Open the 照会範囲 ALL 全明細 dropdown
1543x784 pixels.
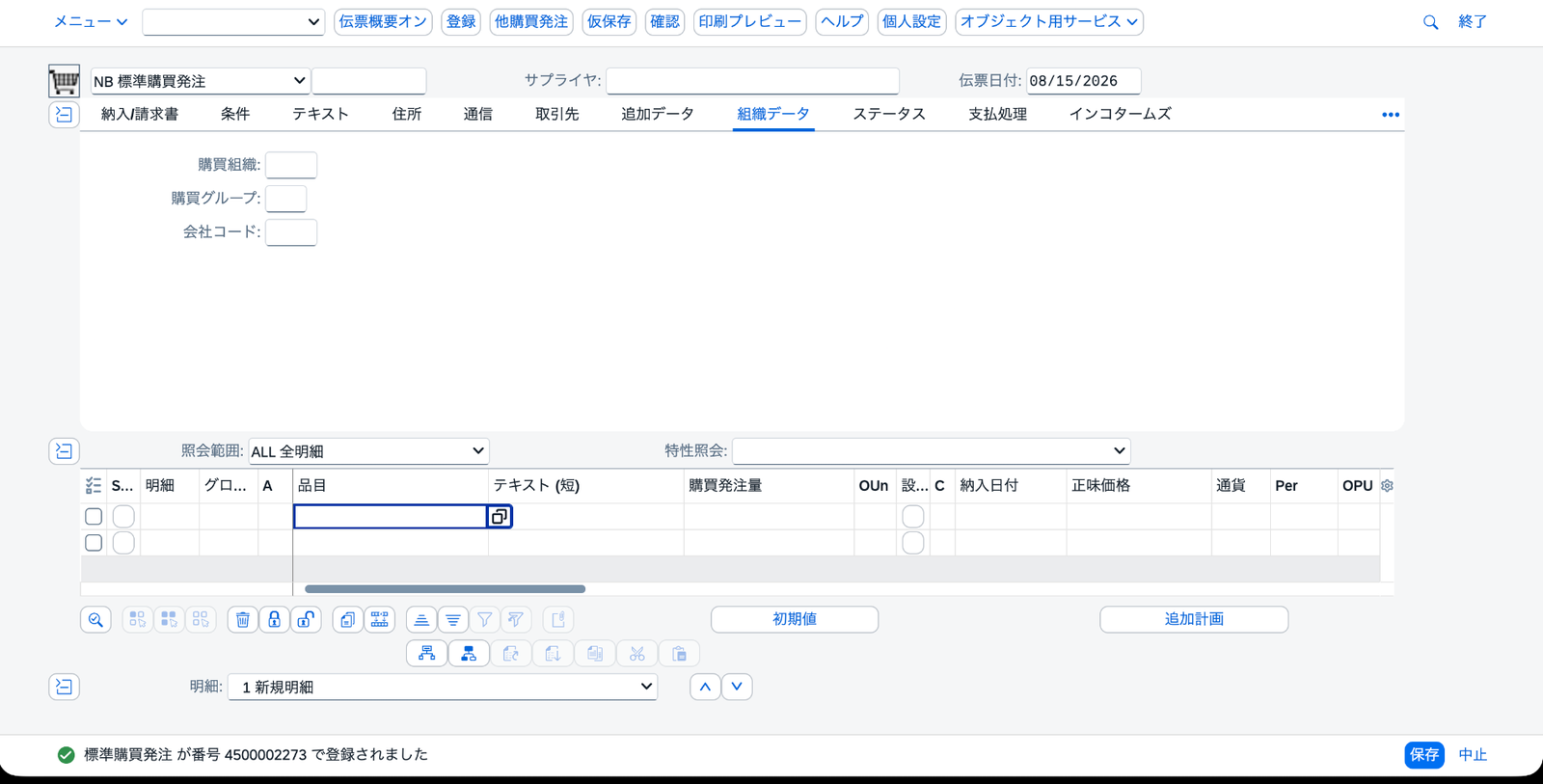(x=369, y=451)
